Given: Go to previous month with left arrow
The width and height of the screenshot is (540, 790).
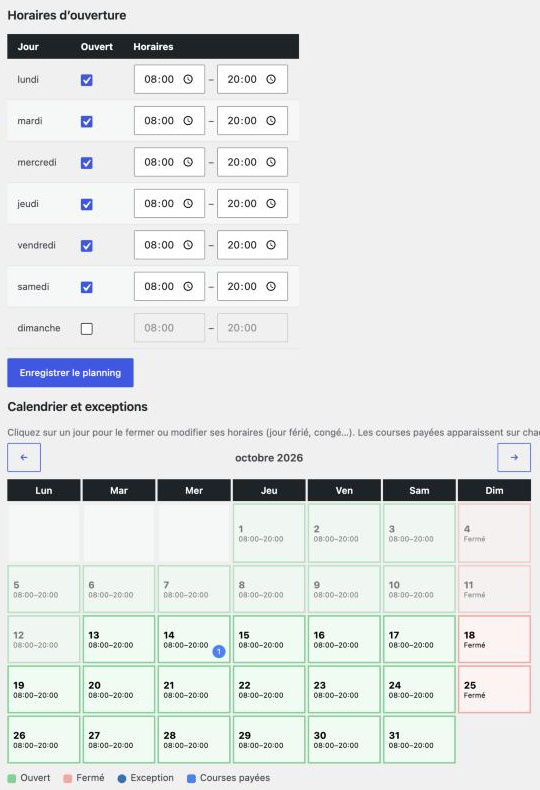Looking at the screenshot, I should click(24, 457).
